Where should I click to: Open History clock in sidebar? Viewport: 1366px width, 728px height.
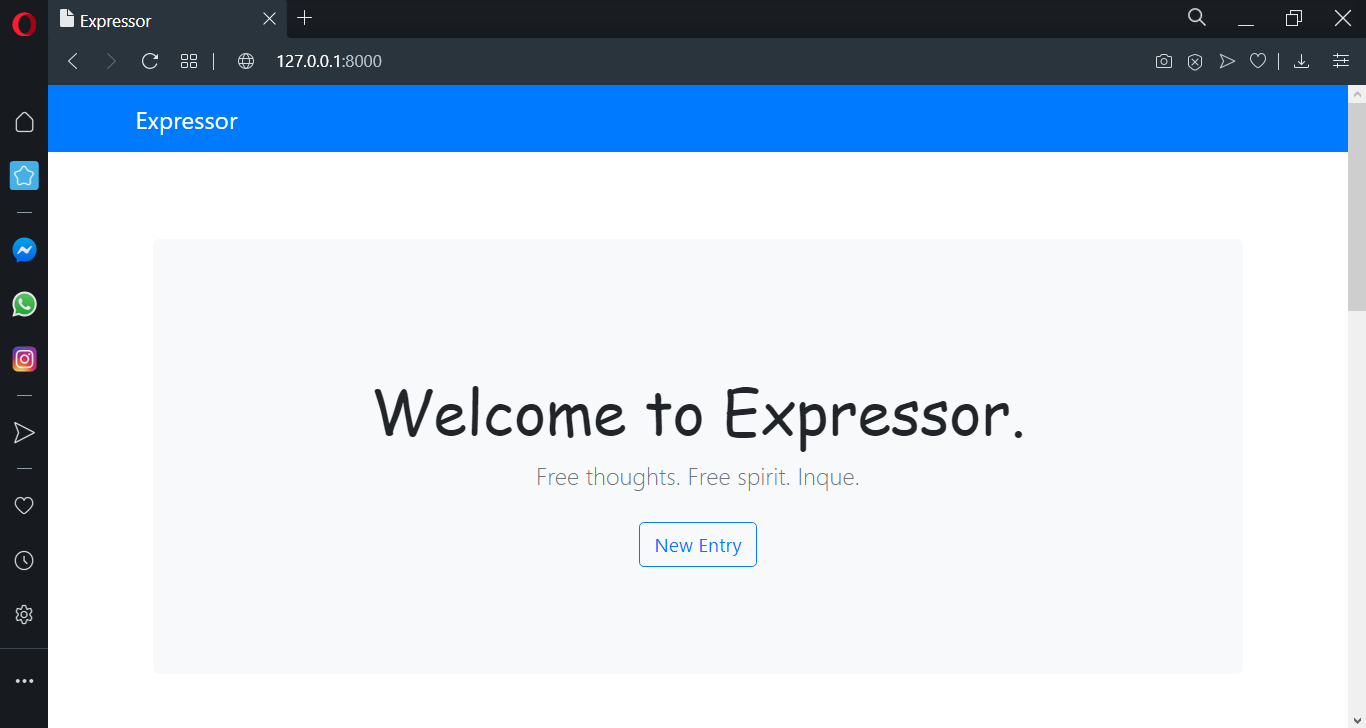24,561
